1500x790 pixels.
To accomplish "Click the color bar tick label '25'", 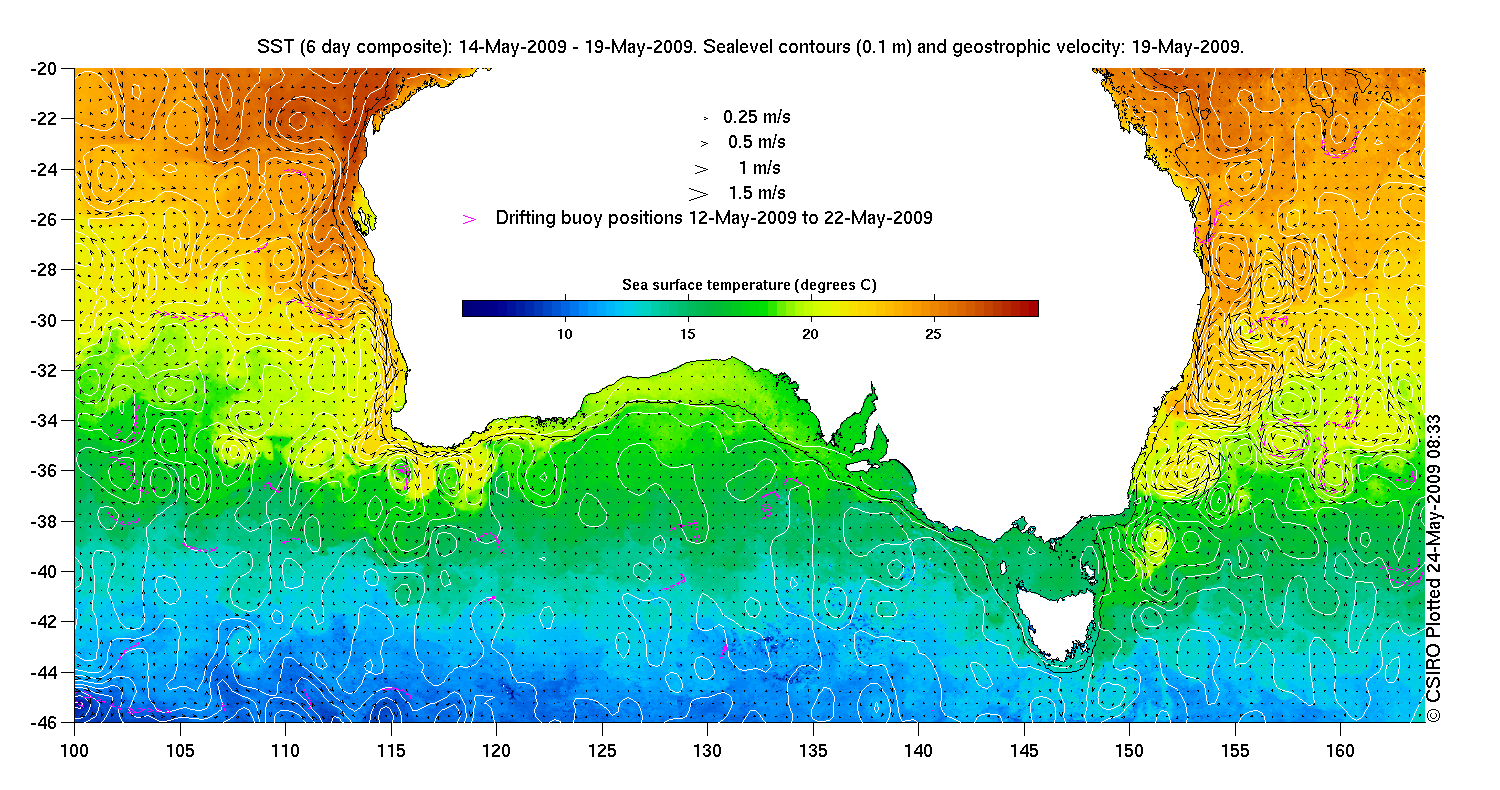I will (933, 334).
